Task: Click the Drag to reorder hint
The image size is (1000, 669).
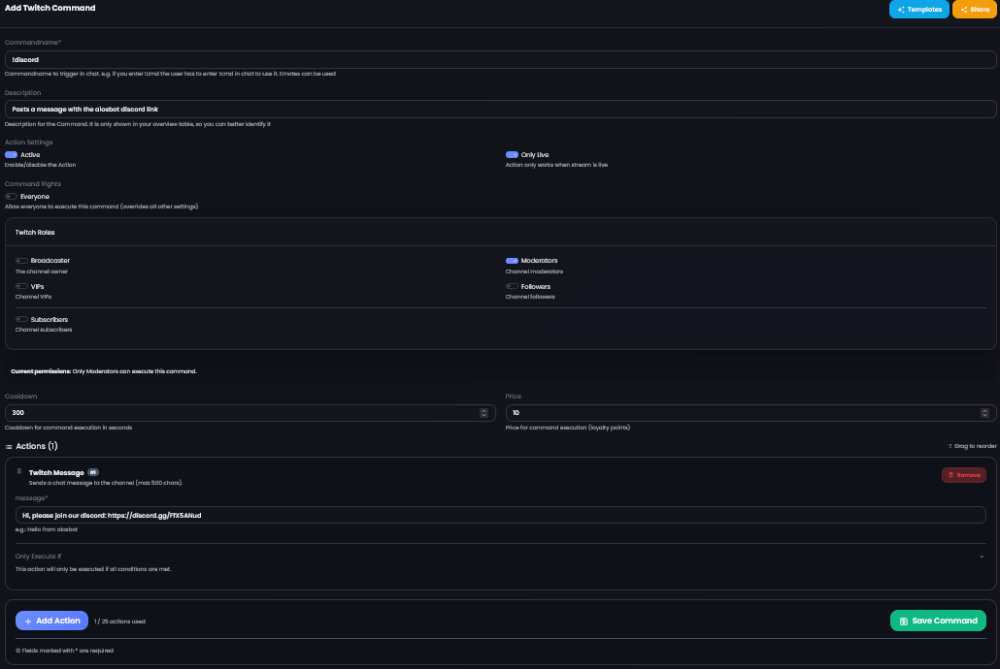Action: coord(972,446)
